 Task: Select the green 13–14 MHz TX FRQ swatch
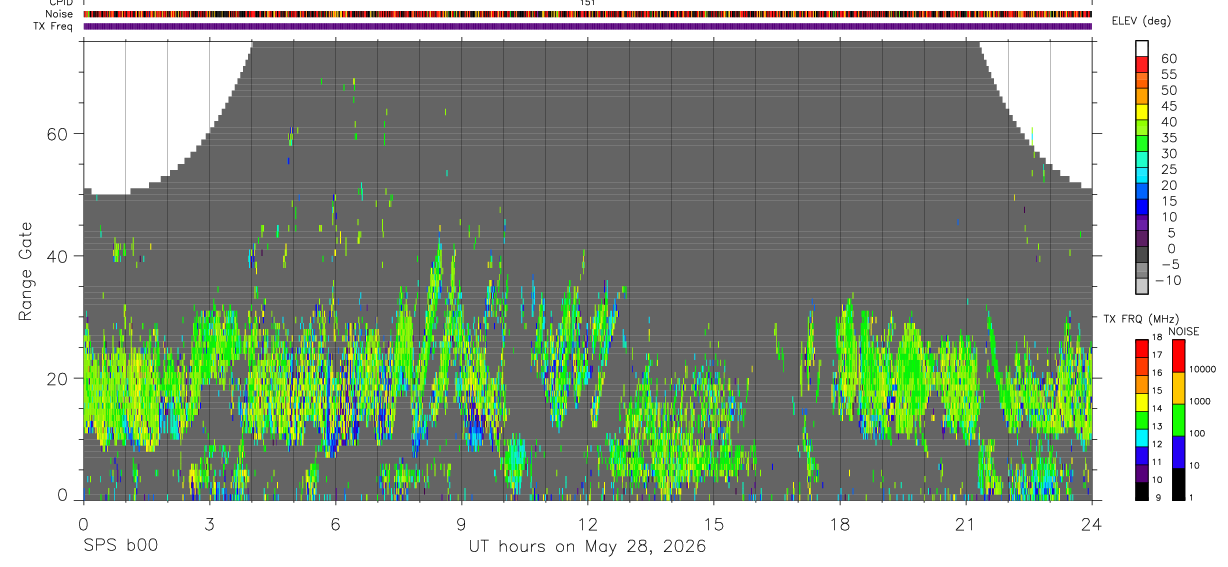click(1142, 418)
